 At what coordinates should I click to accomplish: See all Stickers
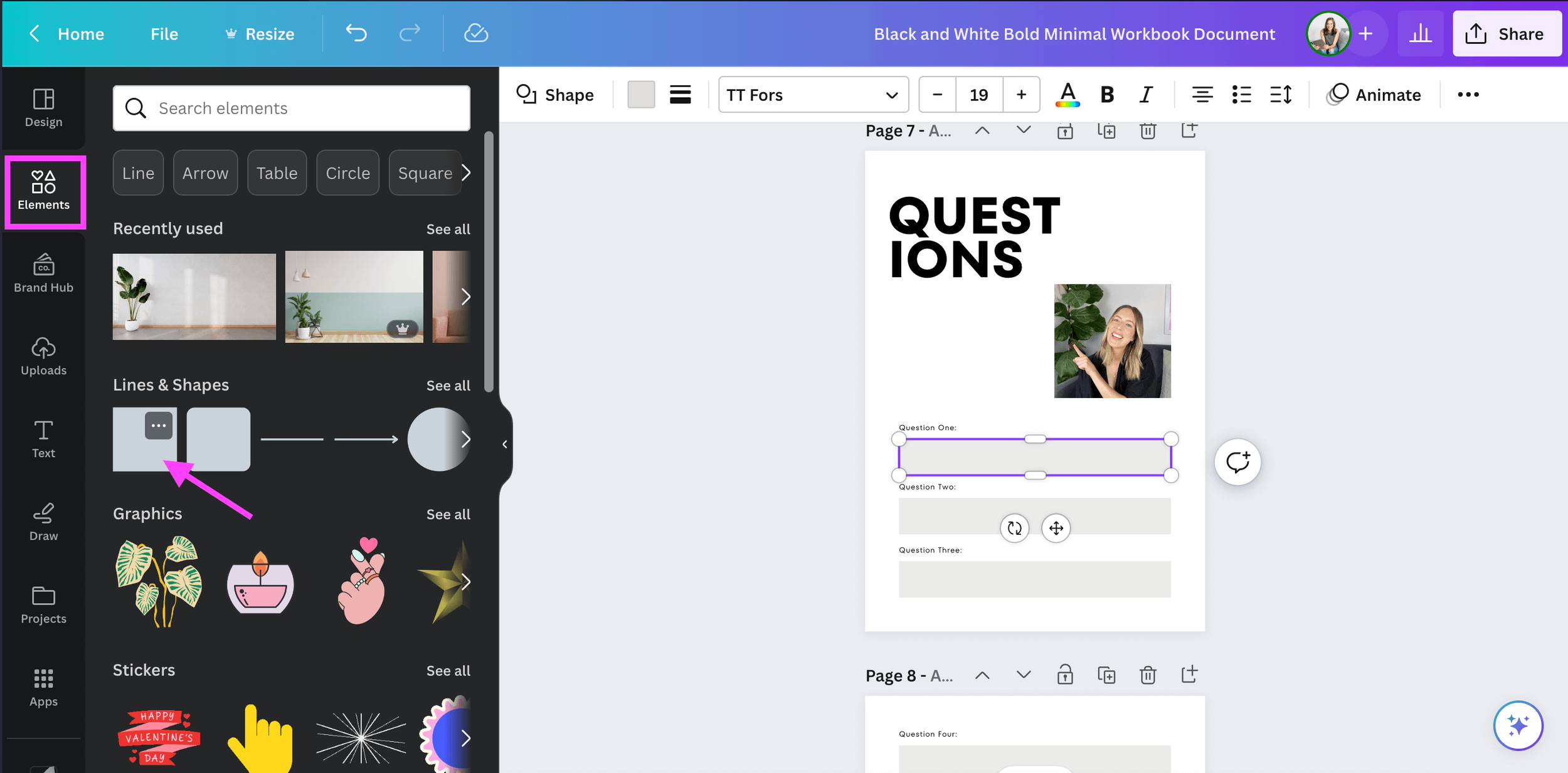(x=448, y=671)
